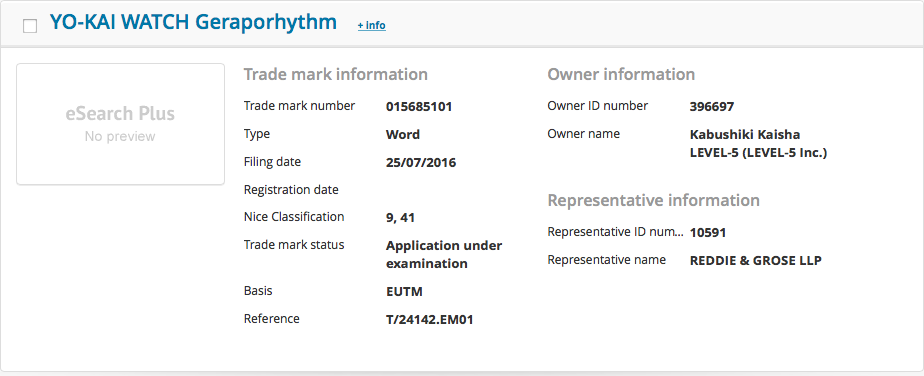Click the 'Trade mark number' label
This screenshot has height=376, width=924.
[299, 106]
